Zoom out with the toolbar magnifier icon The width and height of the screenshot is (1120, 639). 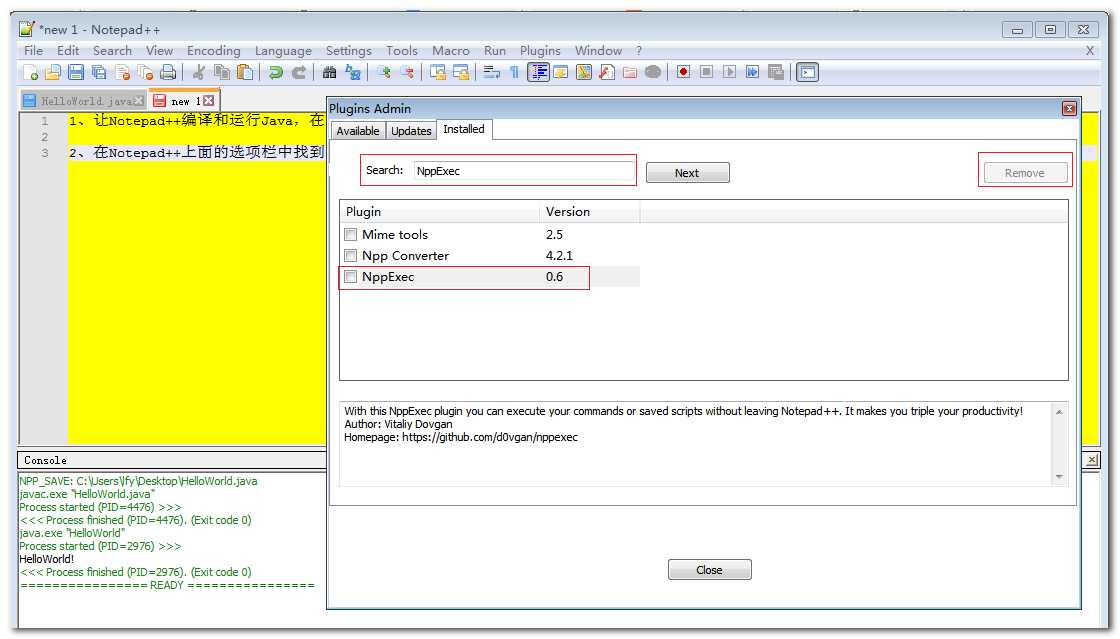(x=407, y=72)
